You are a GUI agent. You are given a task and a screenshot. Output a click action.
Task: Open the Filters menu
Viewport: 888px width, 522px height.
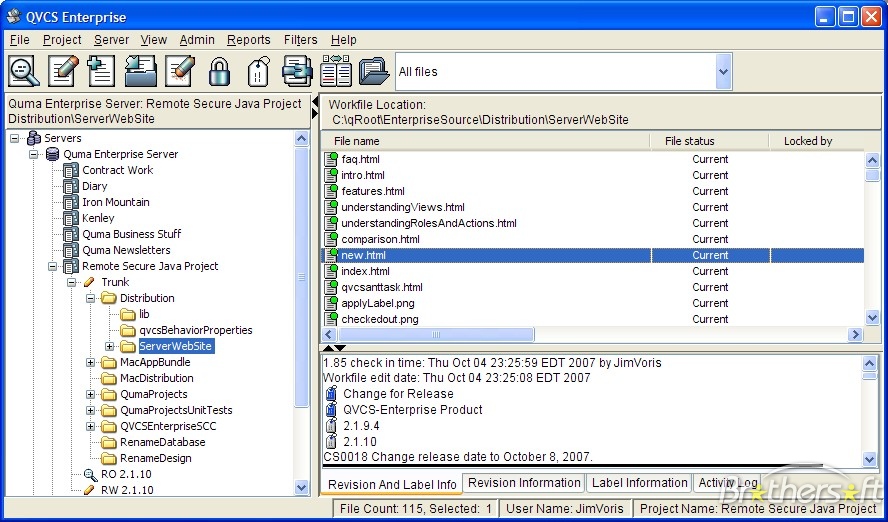click(301, 40)
